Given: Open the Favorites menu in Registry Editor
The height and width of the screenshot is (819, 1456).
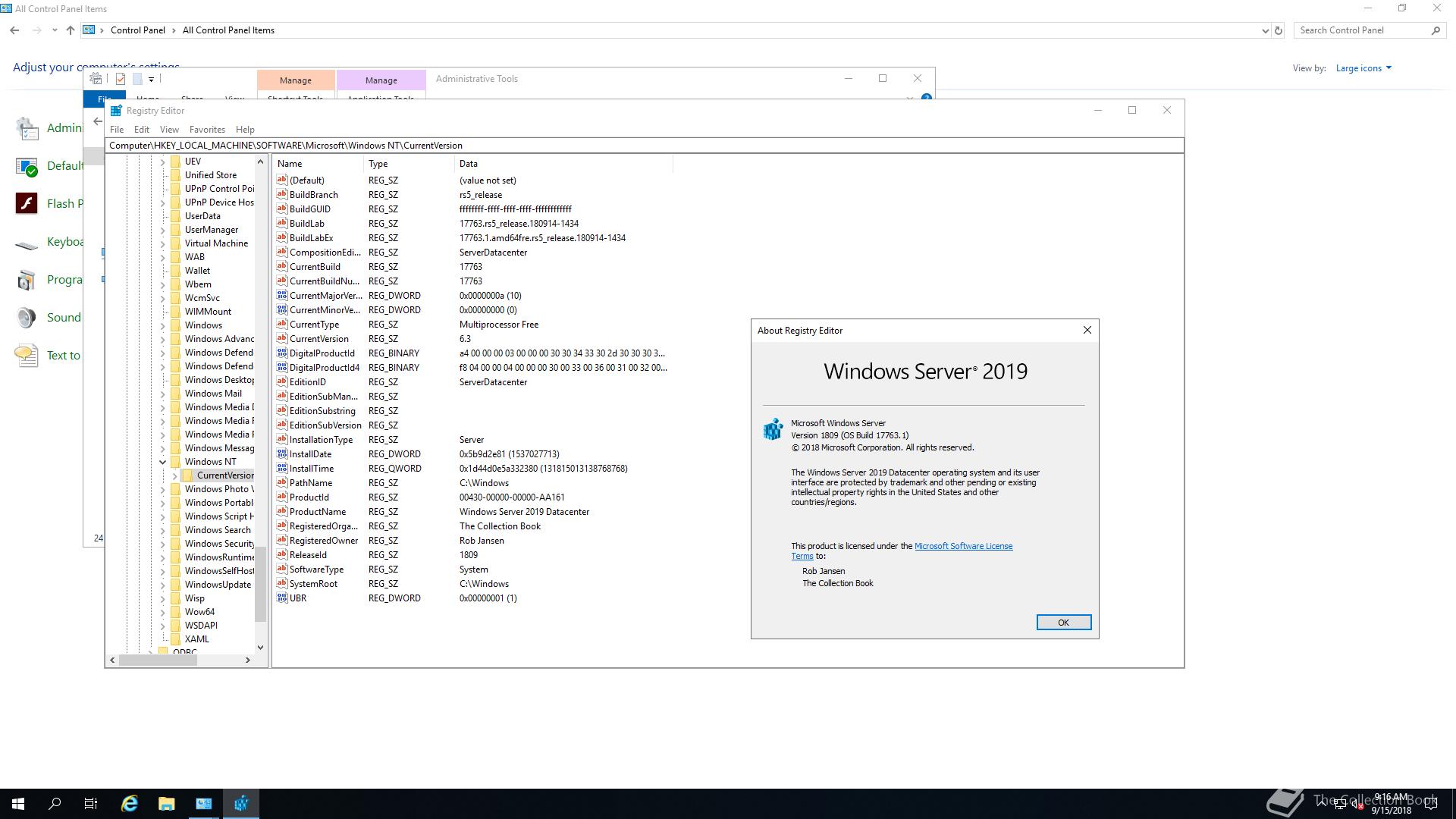Looking at the screenshot, I should tap(207, 130).
